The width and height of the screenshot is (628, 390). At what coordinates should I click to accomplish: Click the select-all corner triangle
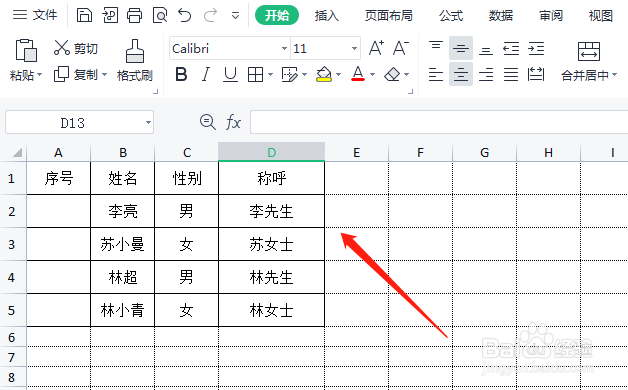click(17, 153)
